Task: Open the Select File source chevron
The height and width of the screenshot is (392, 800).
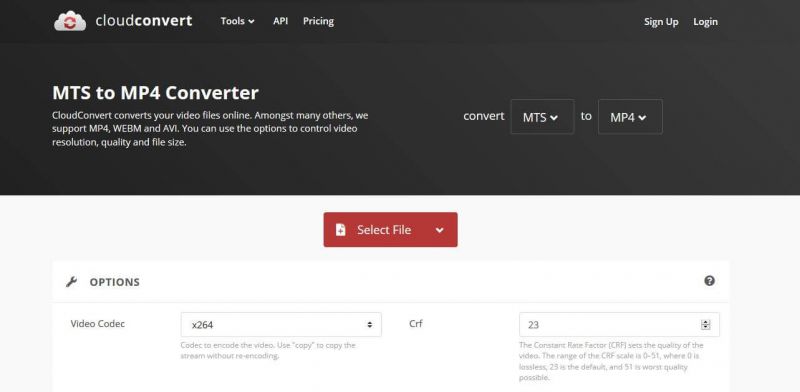Action: pyautogui.click(x=440, y=230)
